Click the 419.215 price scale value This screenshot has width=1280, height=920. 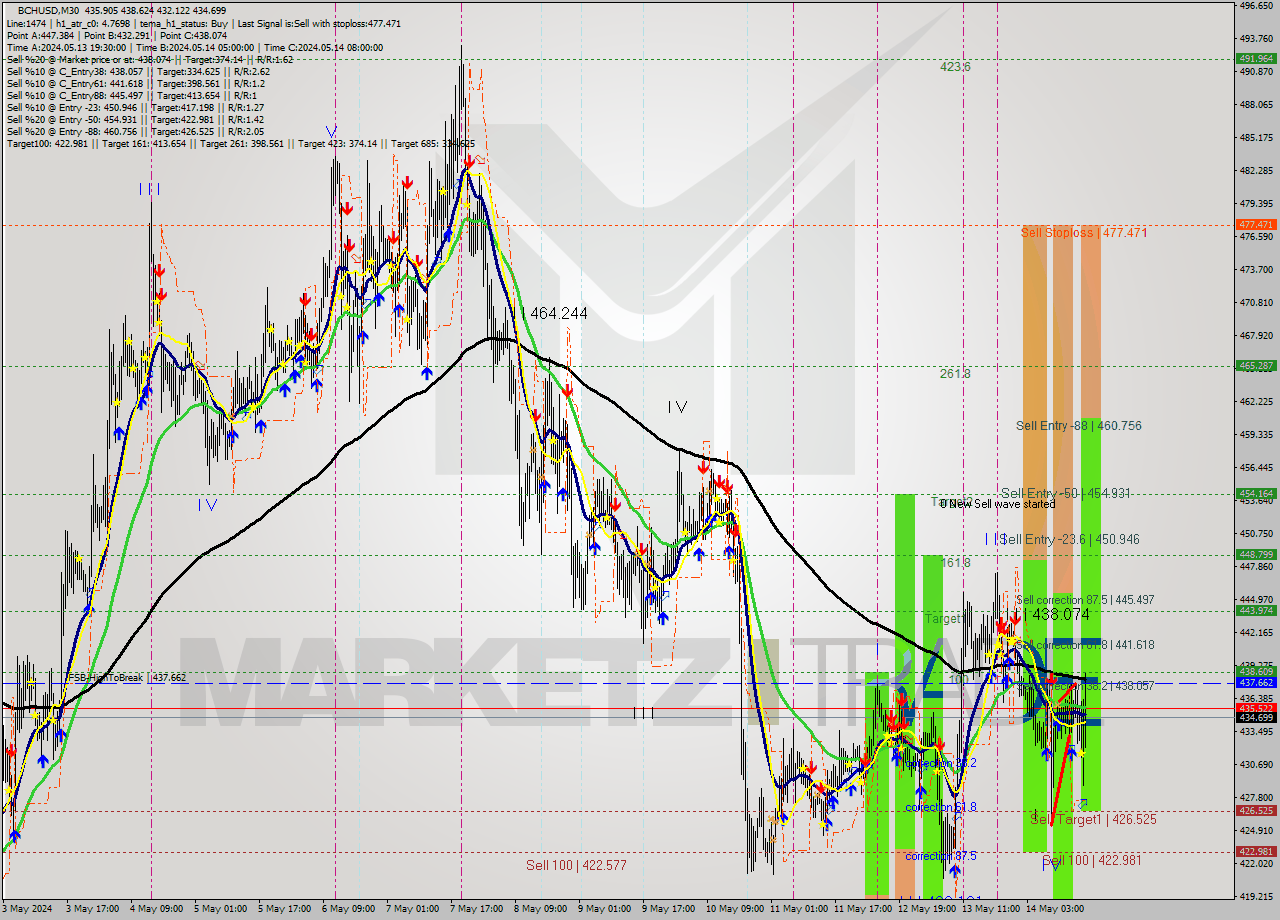(1255, 896)
